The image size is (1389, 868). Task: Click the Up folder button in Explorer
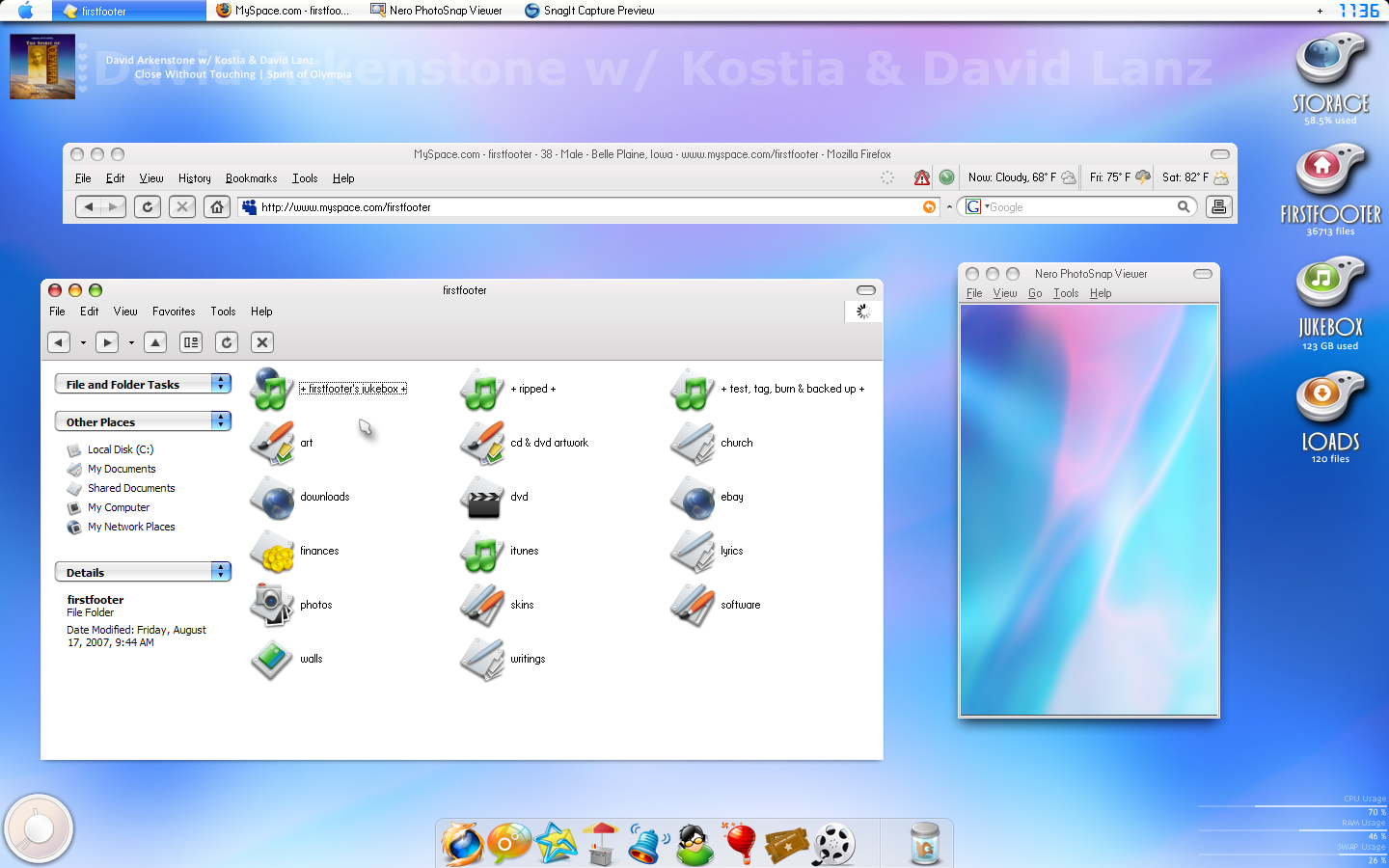point(155,342)
